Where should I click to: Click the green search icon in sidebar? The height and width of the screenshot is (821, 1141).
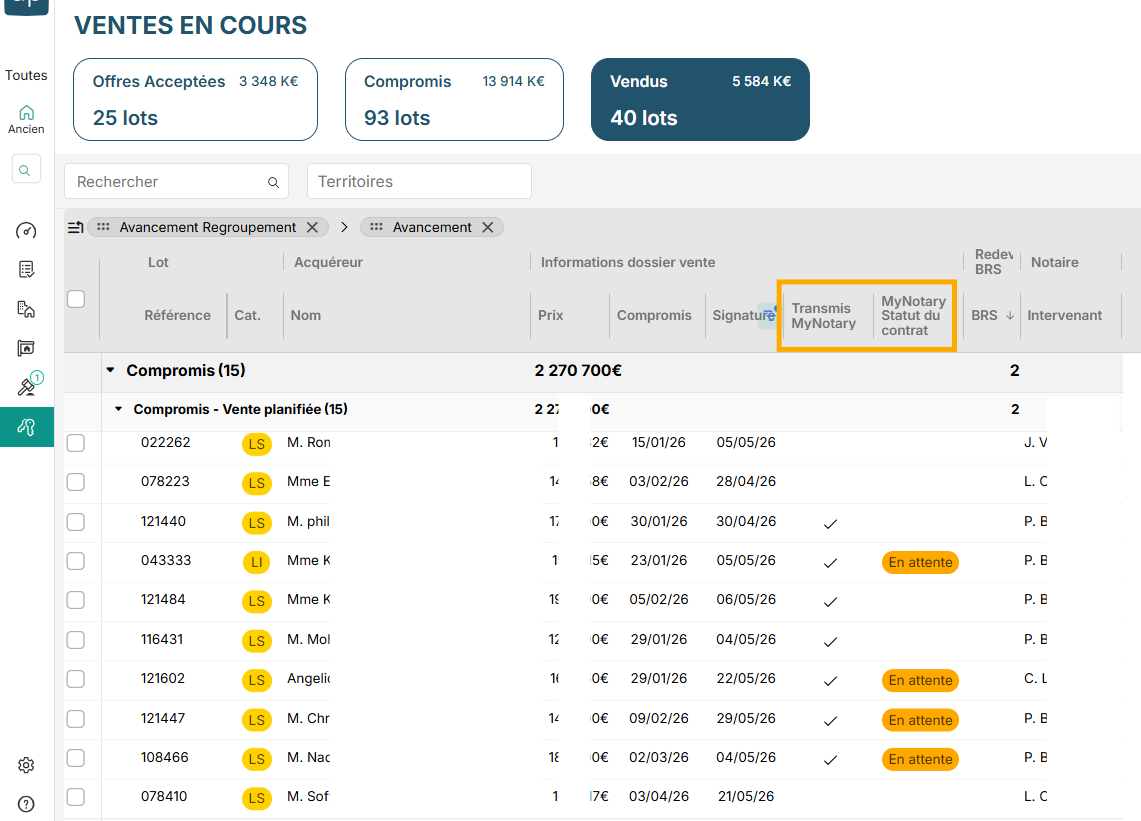[26, 170]
